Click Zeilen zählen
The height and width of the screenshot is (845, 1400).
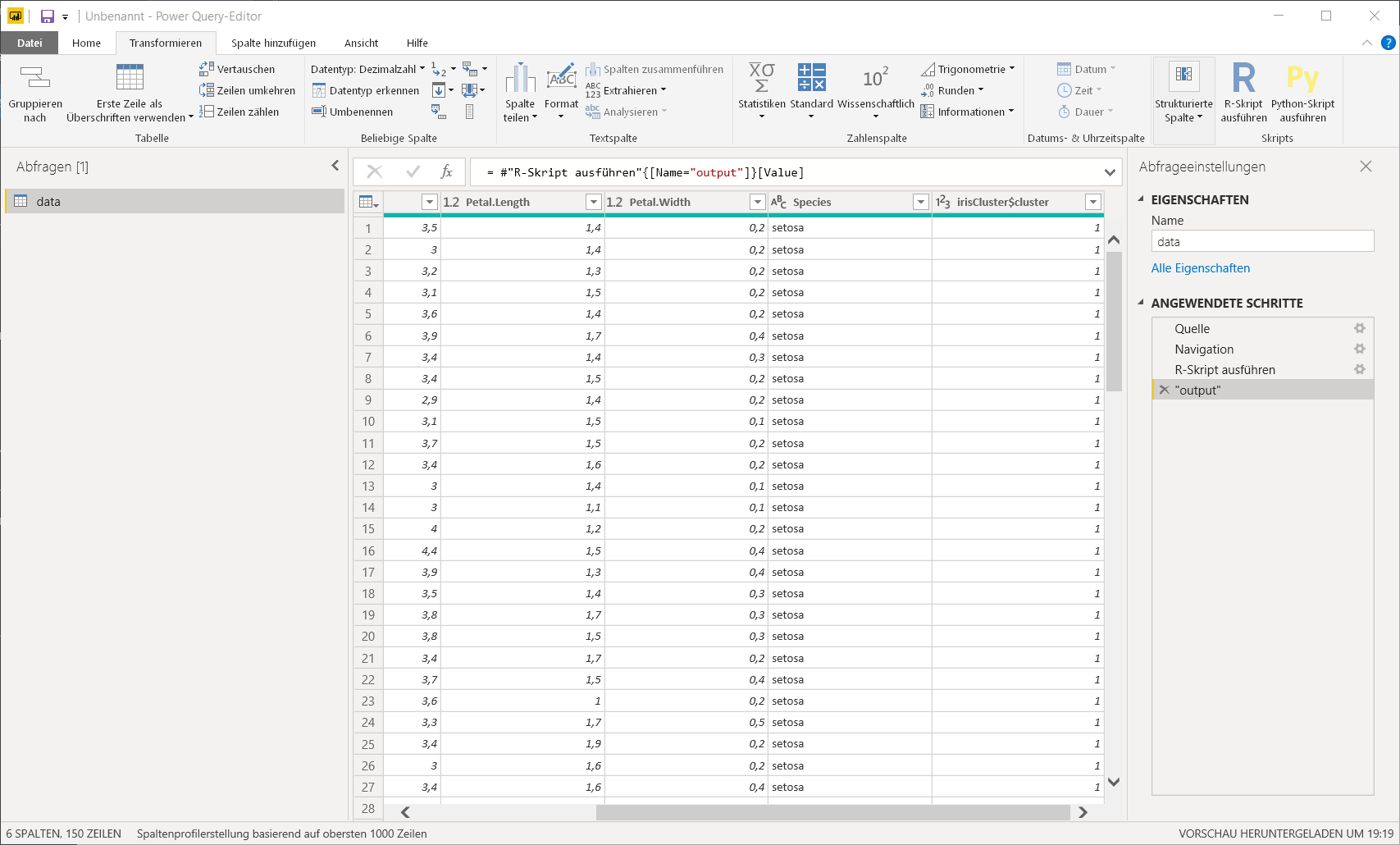click(239, 112)
